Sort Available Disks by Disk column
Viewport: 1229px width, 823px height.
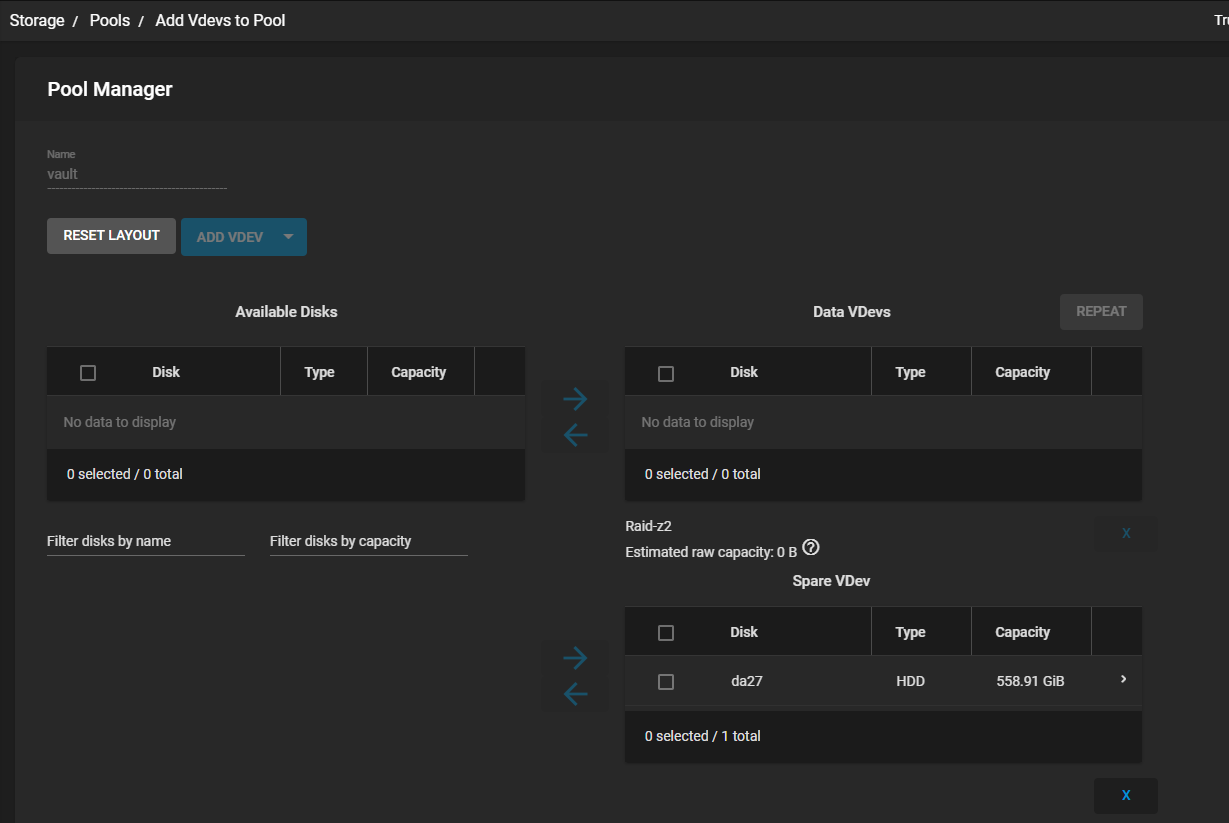click(166, 372)
